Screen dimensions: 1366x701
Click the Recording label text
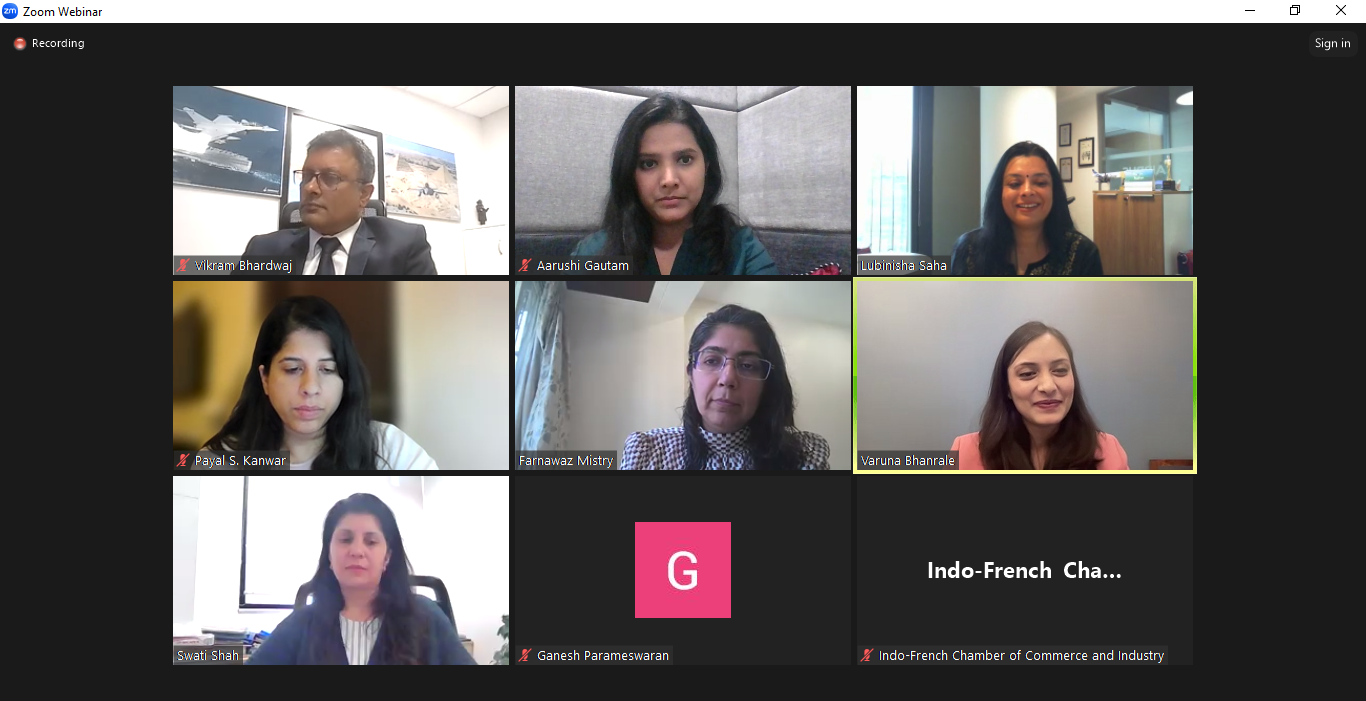[58, 44]
